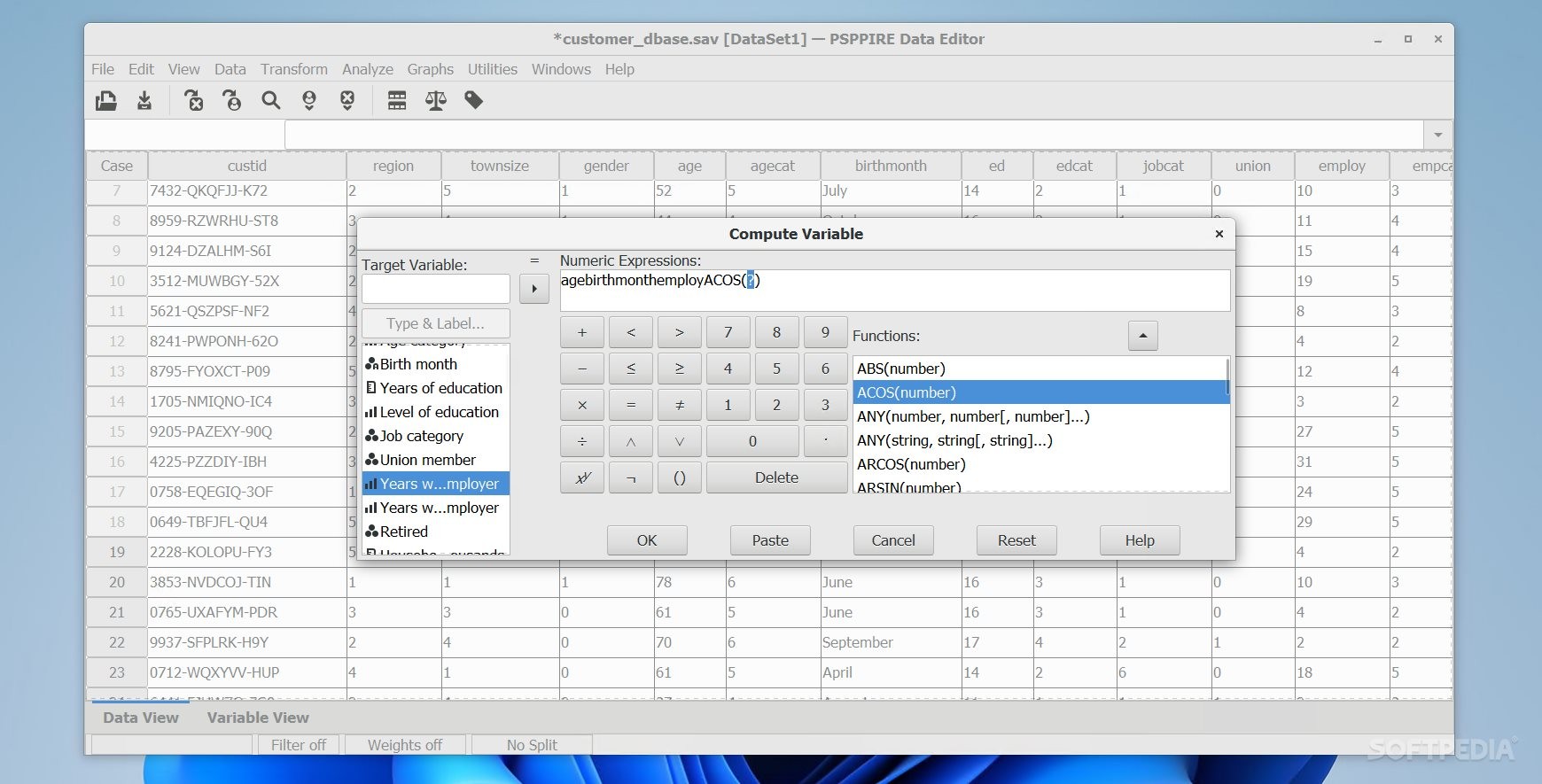This screenshot has height=784, width=1542.
Task: Click the parentheses () button
Action: 680,477
